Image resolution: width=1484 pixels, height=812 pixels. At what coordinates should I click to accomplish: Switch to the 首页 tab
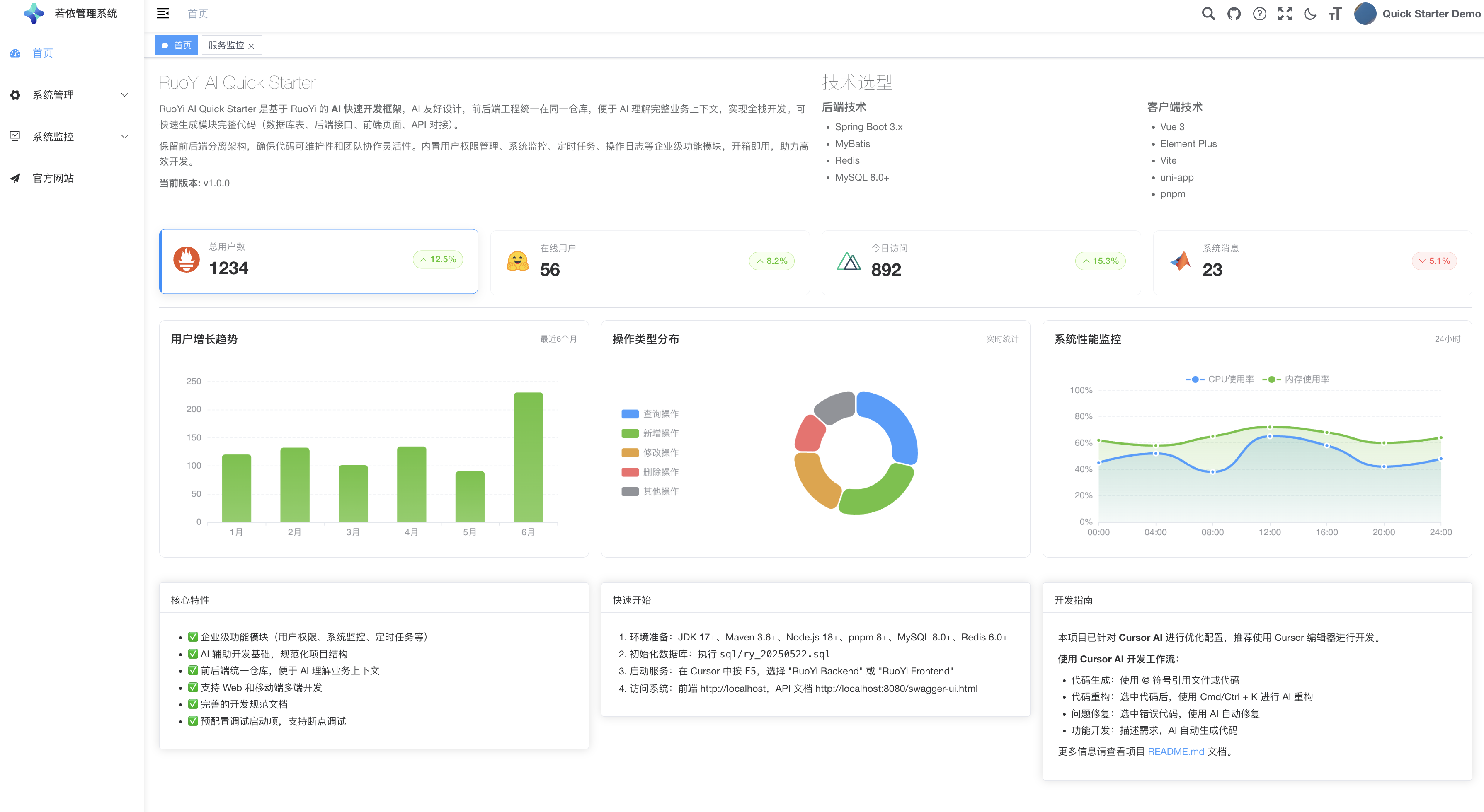[177, 45]
